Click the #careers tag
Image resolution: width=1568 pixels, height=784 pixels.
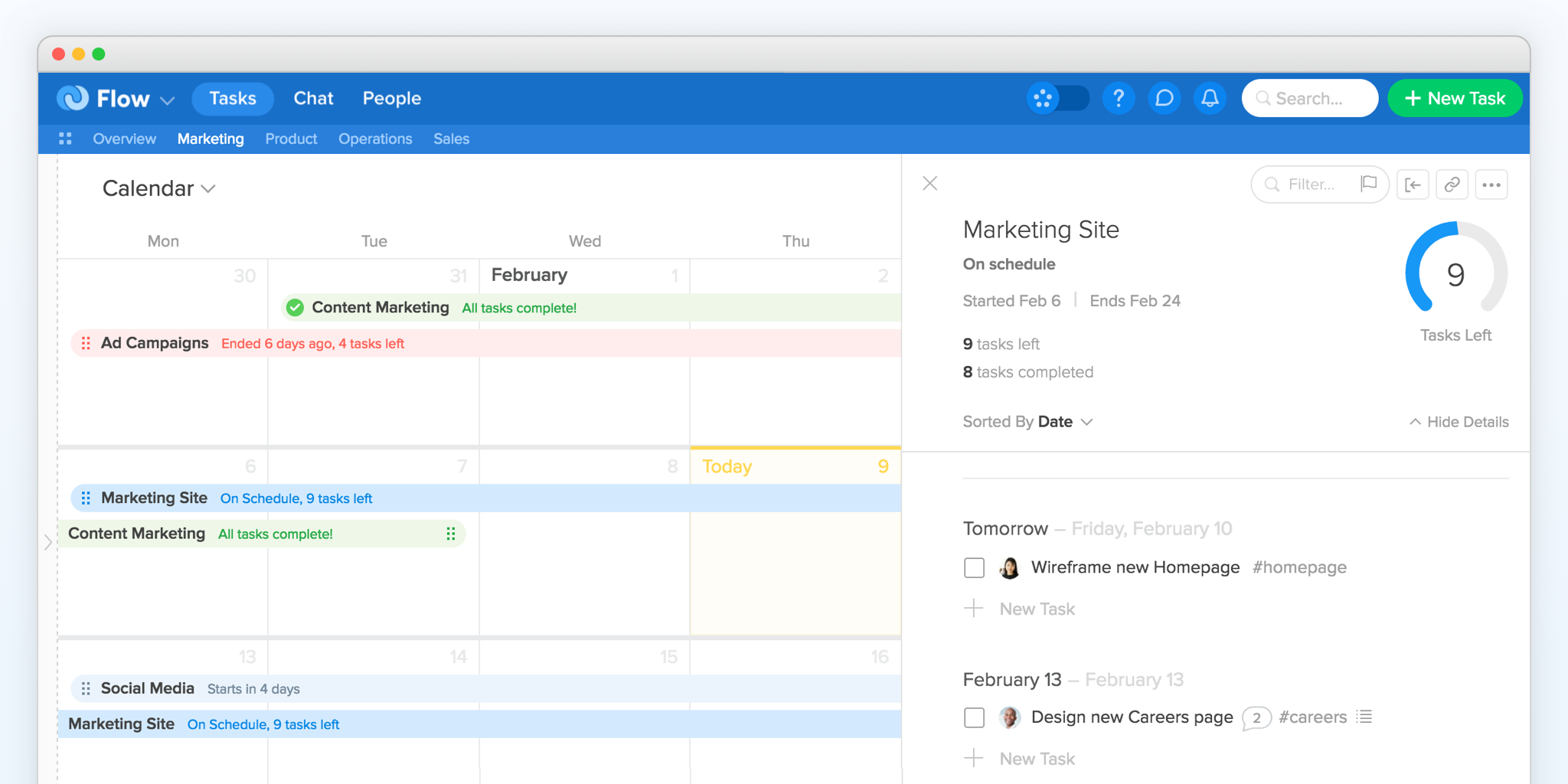coord(1312,717)
